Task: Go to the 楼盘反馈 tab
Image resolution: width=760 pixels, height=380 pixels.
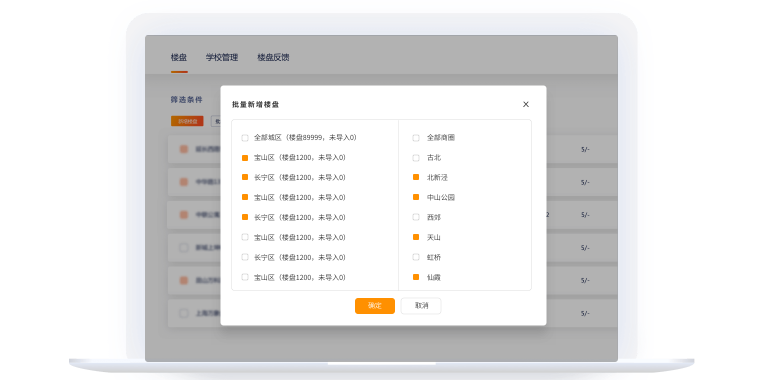Action: click(273, 57)
